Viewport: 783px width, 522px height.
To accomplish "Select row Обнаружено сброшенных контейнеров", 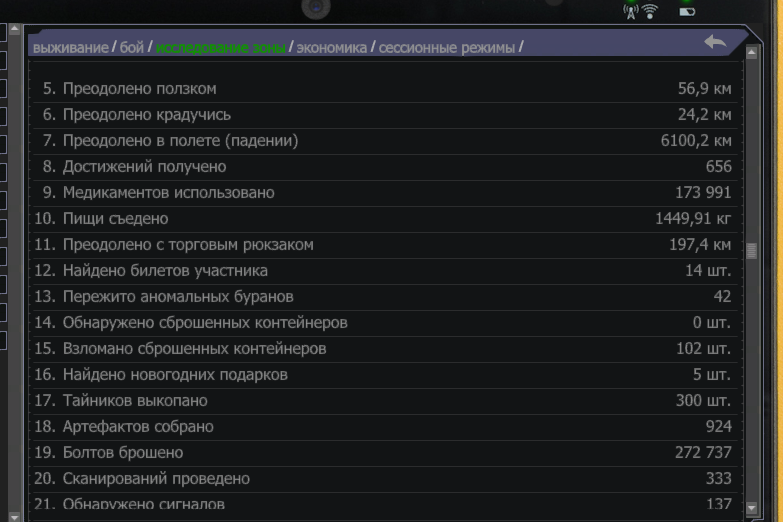I will click(x=385, y=323).
